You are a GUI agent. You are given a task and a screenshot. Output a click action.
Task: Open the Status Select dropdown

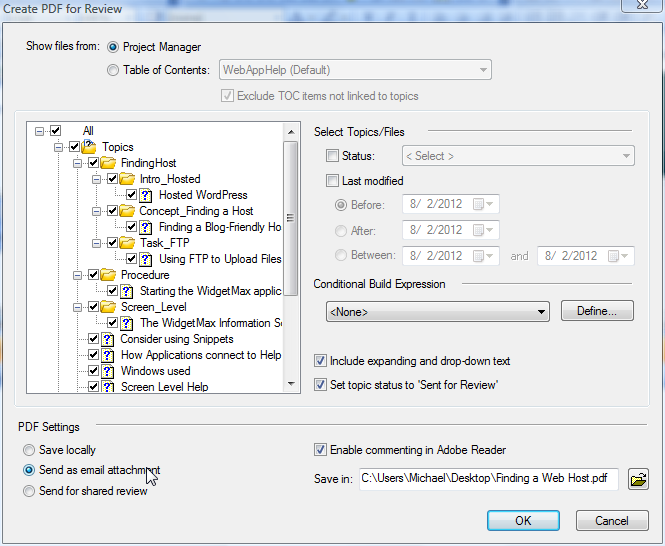click(x=518, y=156)
